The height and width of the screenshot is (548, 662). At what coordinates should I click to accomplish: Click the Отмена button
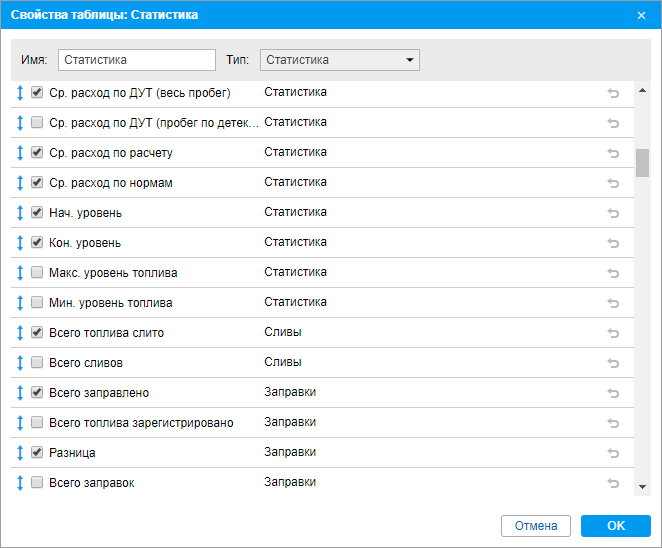536,526
